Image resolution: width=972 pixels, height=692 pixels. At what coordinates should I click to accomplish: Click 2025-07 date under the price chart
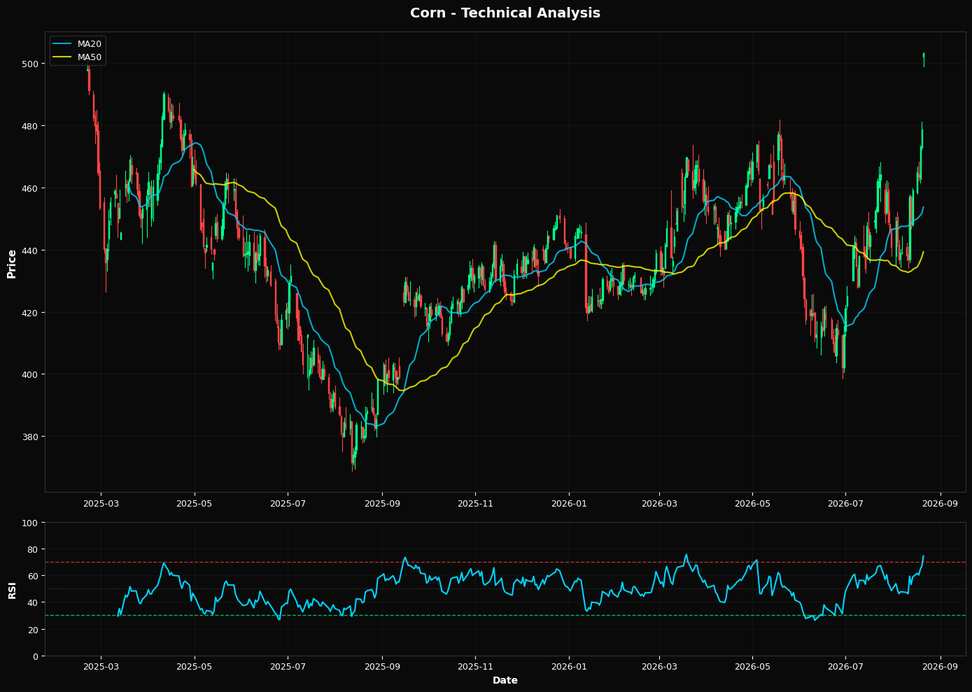coord(288,504)
